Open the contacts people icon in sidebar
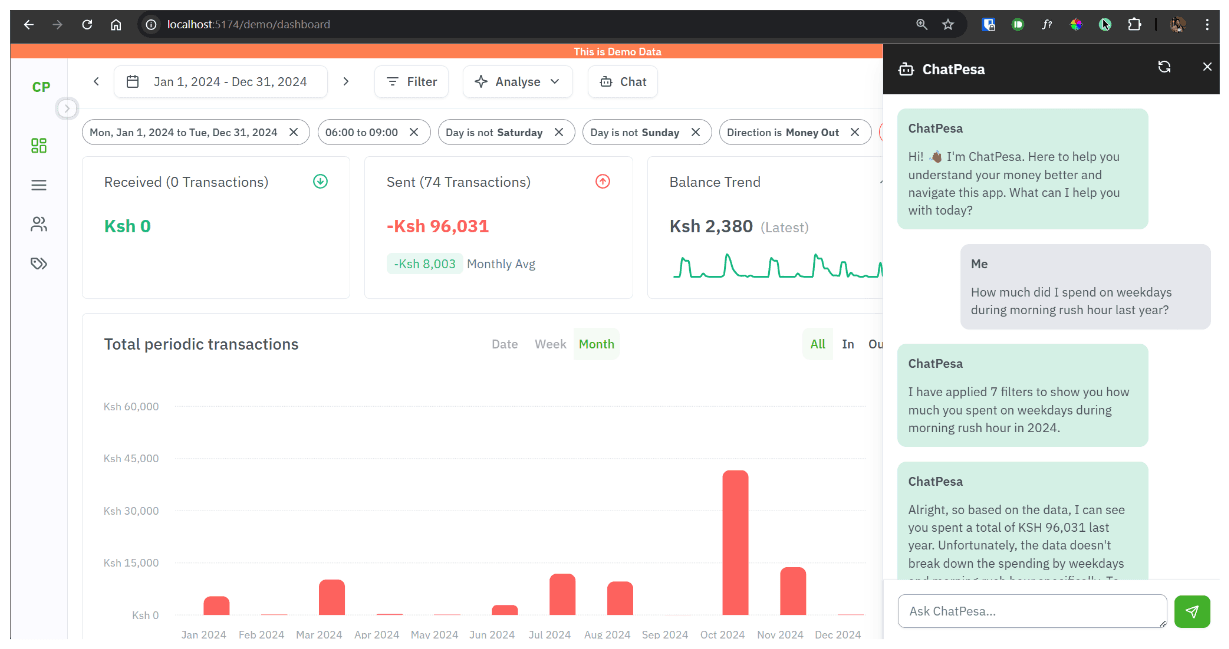Screen dimensions: 1229x649 (x=39, y=224)
